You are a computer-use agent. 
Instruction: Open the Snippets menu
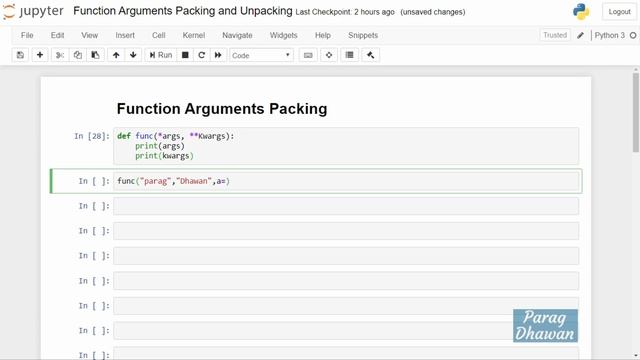[363, 36]
